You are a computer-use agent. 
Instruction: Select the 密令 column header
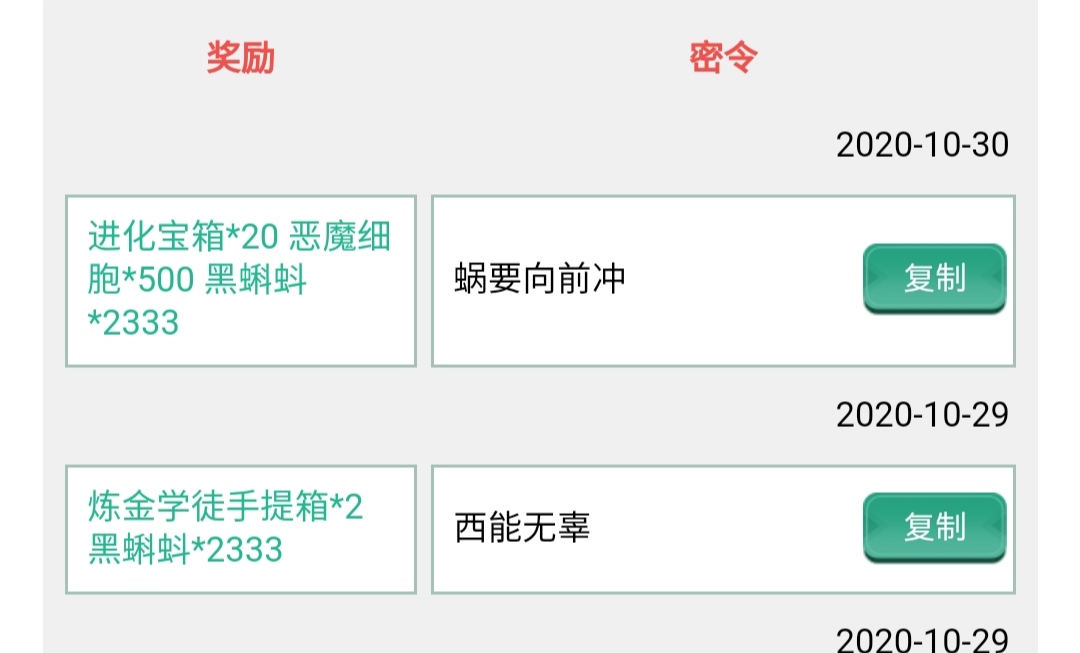pos(723,58)
